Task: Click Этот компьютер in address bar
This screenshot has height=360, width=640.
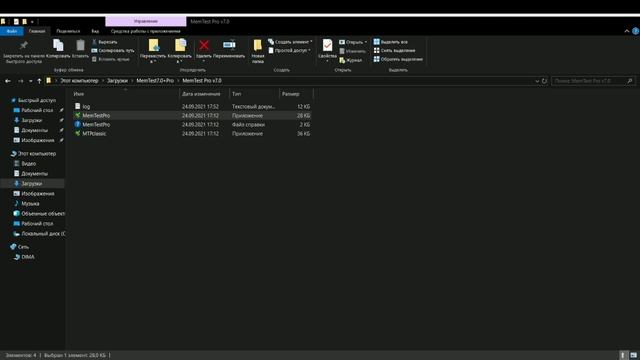Action: coord(79,81)
